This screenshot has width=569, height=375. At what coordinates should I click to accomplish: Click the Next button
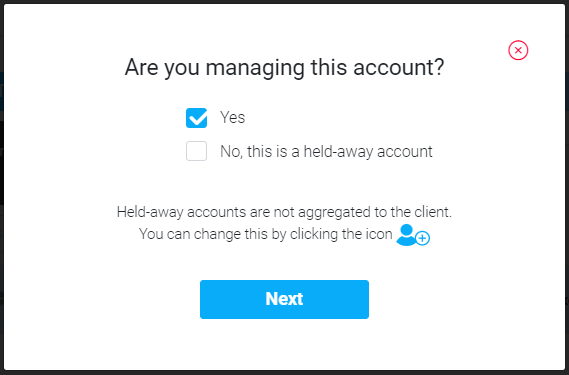click(284, 299)
